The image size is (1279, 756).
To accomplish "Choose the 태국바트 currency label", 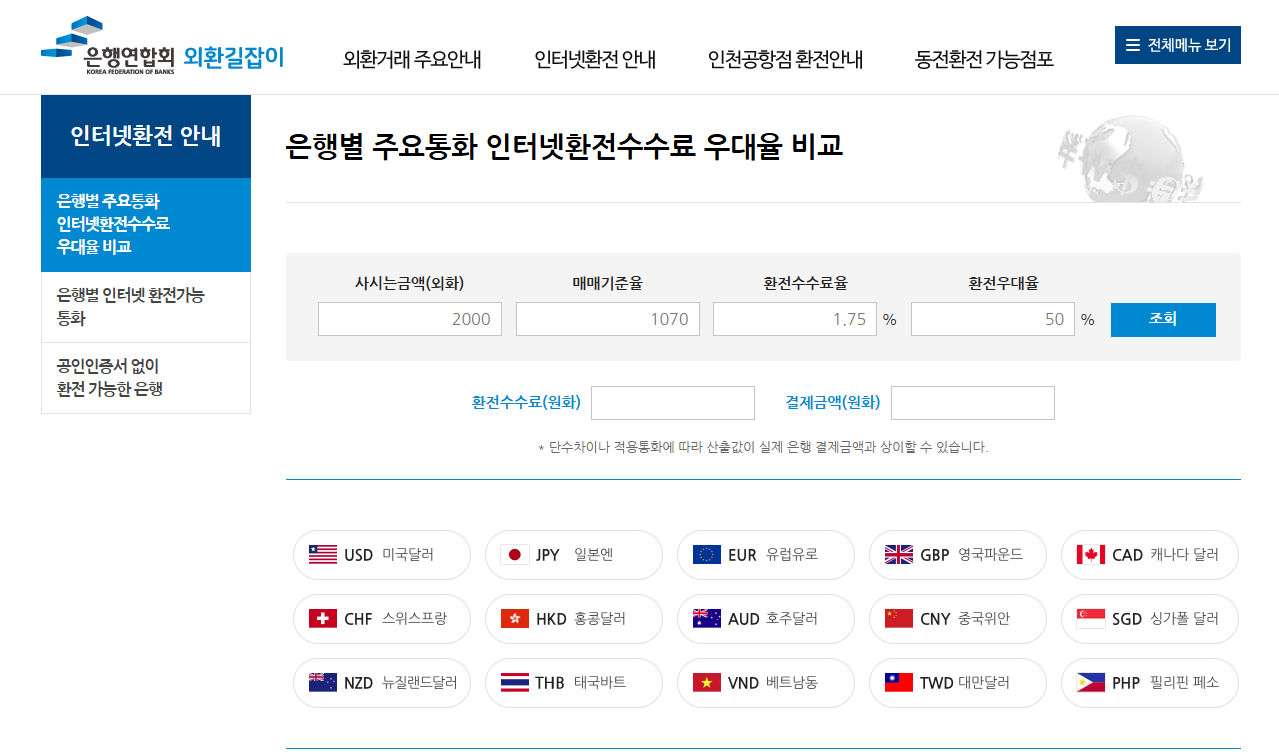I will click(600, 683).
